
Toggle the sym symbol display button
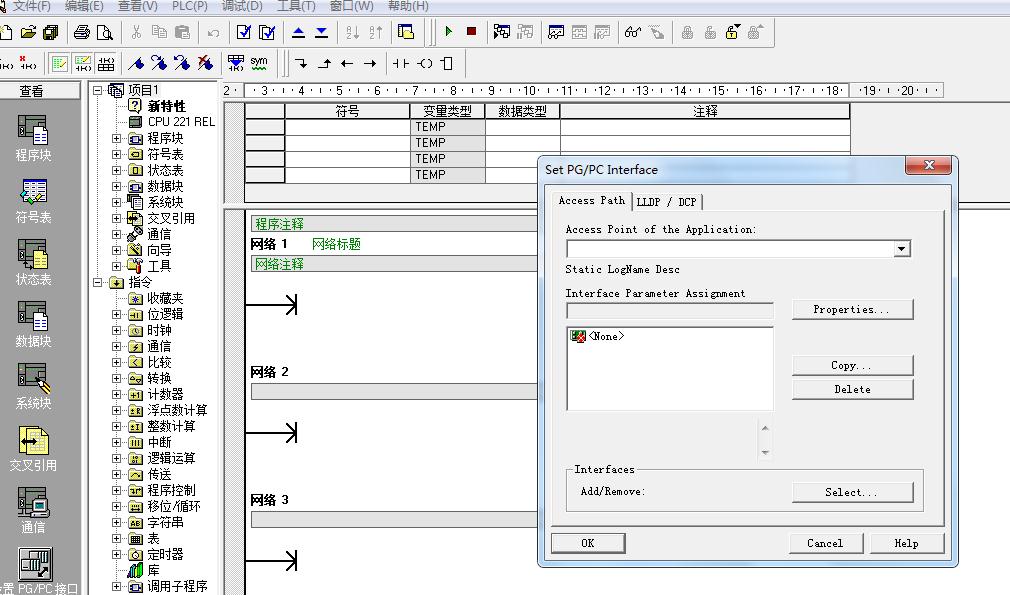click(x=259, y=63)
